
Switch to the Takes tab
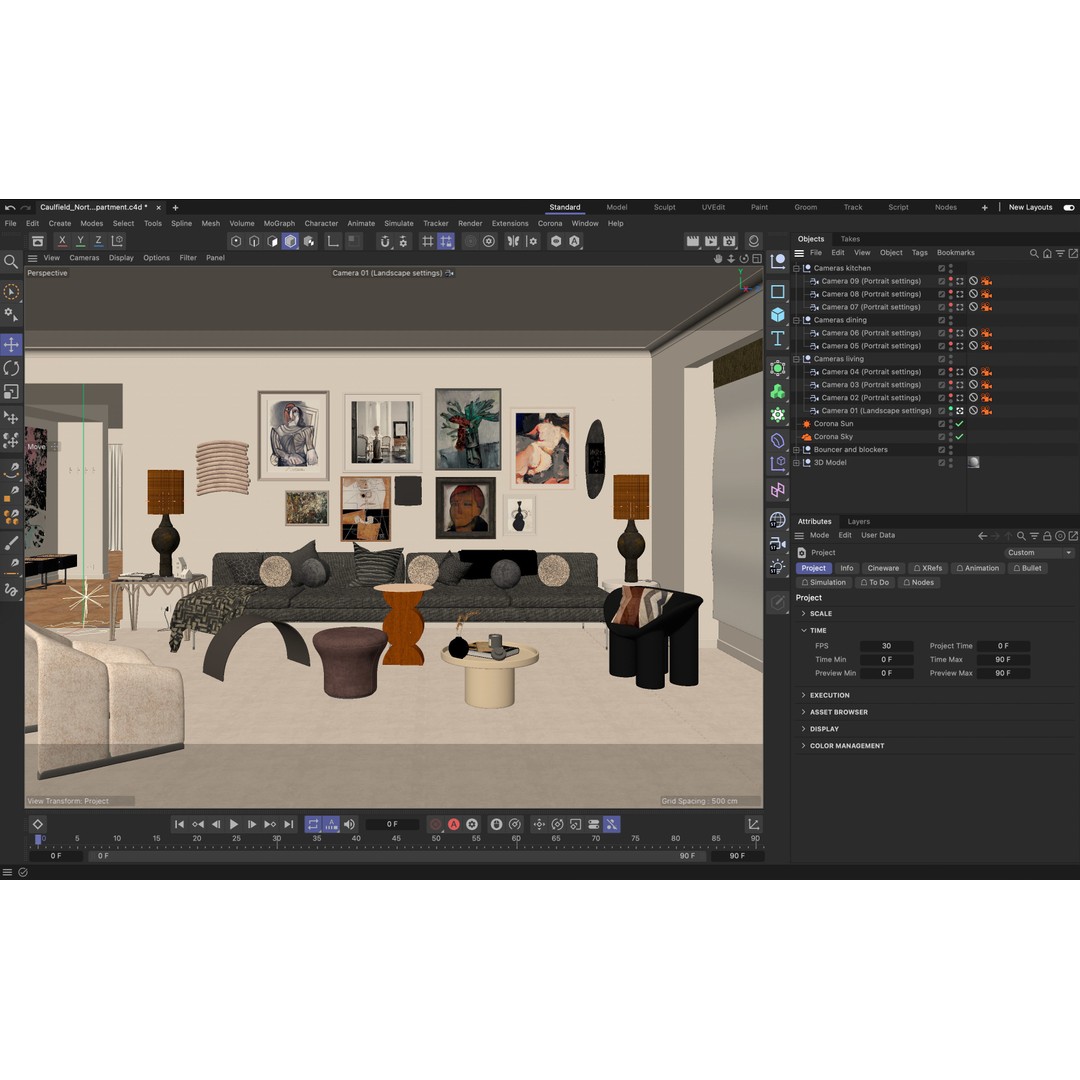pos(850,239)
